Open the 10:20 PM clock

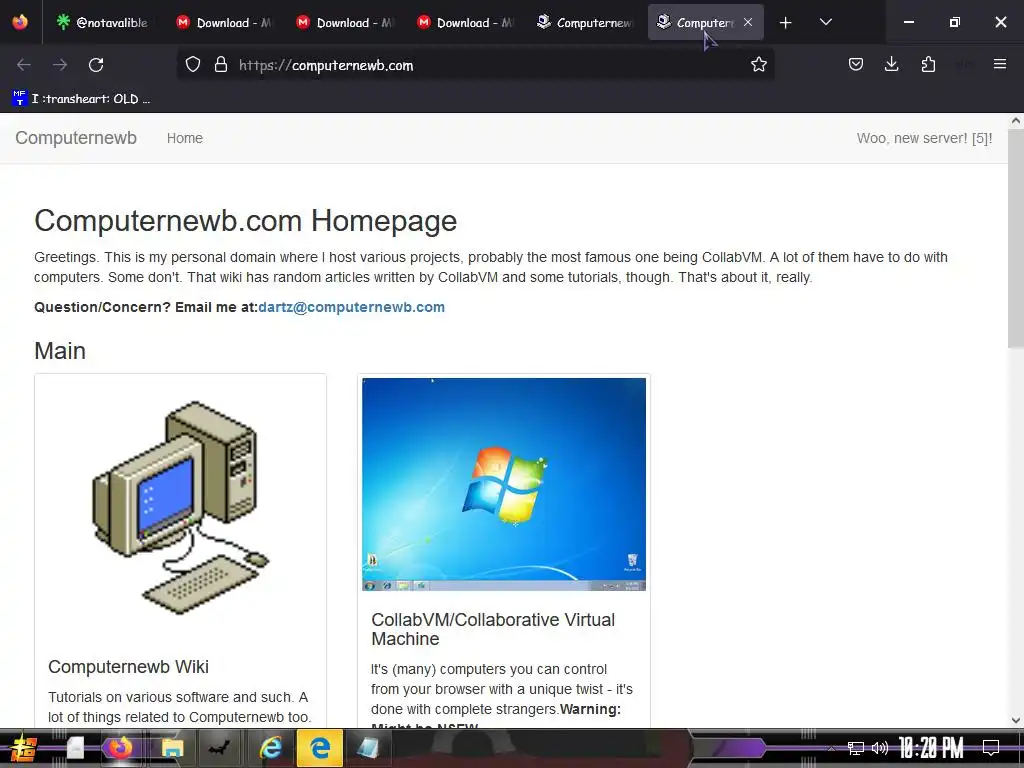931,748
